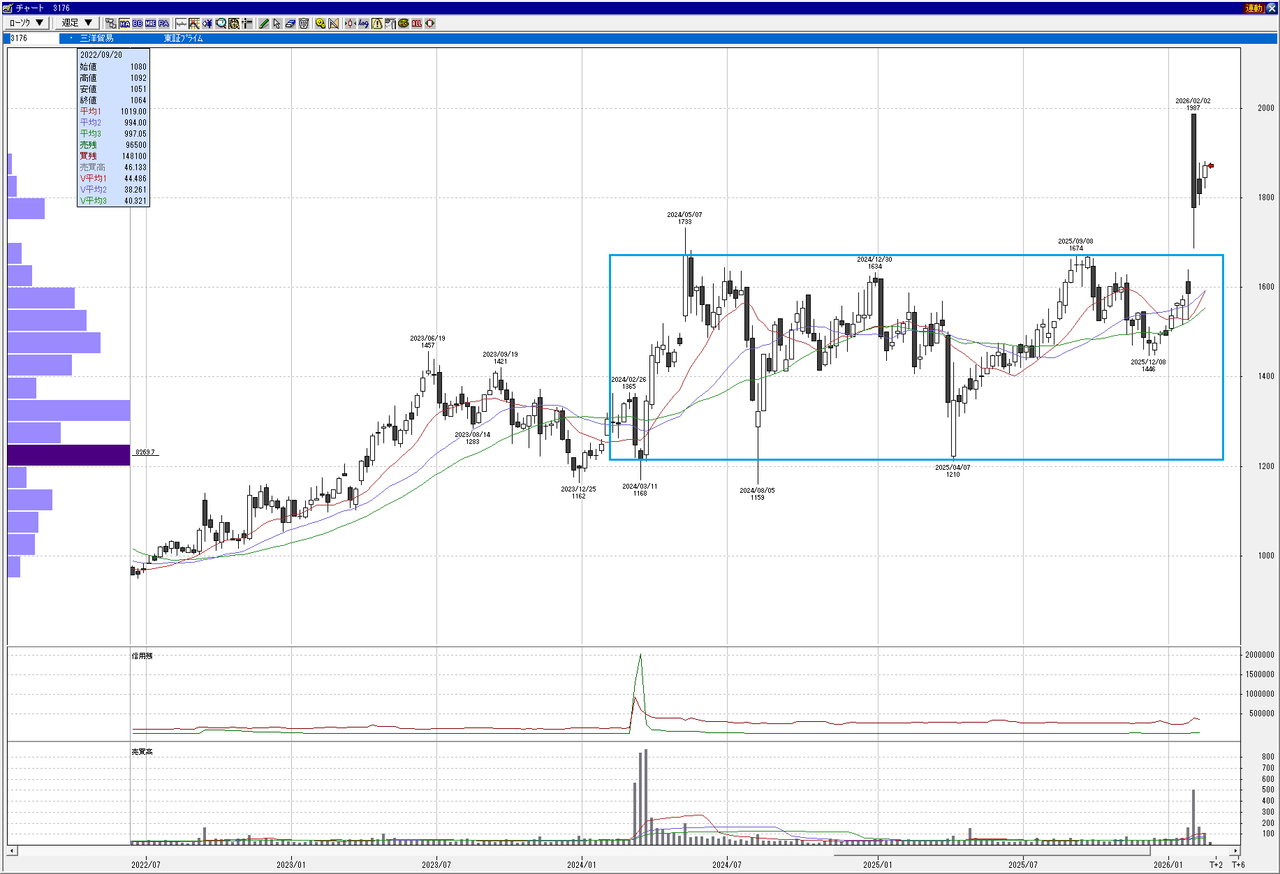The height and width of the screenshot is (874, 1280).
Task: Select the arrow pointer tool
Action: pyautogui.click(x=276, y=23)
